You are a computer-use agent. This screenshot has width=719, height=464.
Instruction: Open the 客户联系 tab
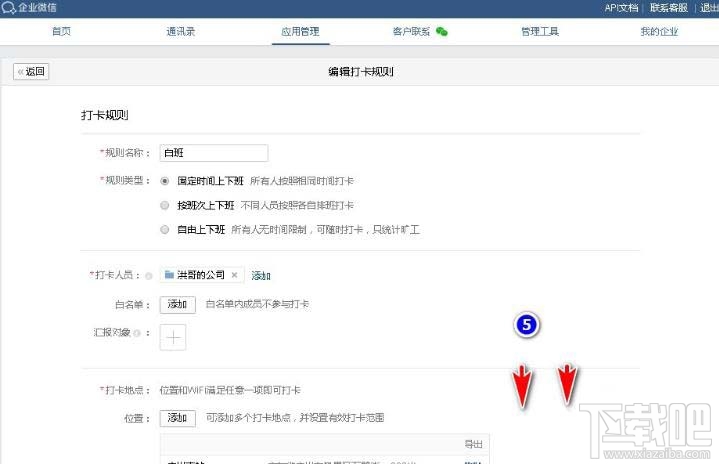(x=411, y=31)
